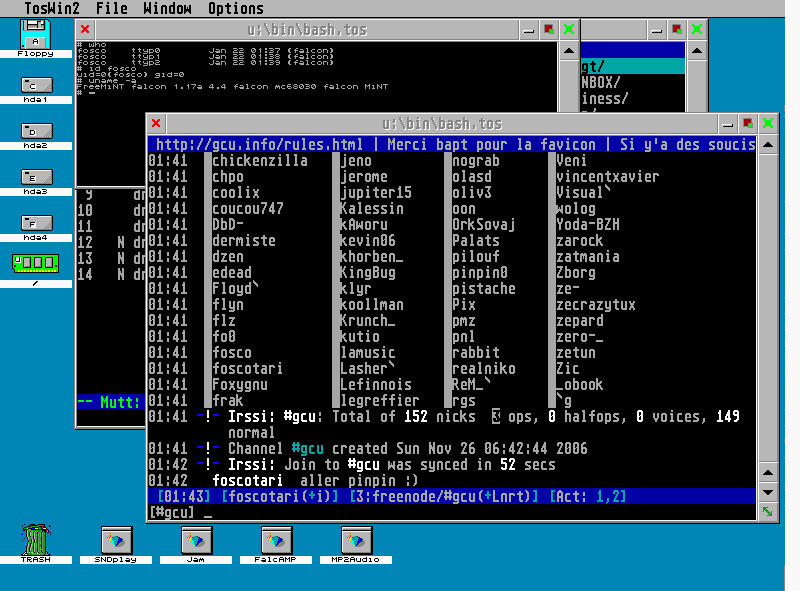The height and width of the screenshot is (591, 800).
Task: Select the TRASH can icon
Action: (36, 541)
